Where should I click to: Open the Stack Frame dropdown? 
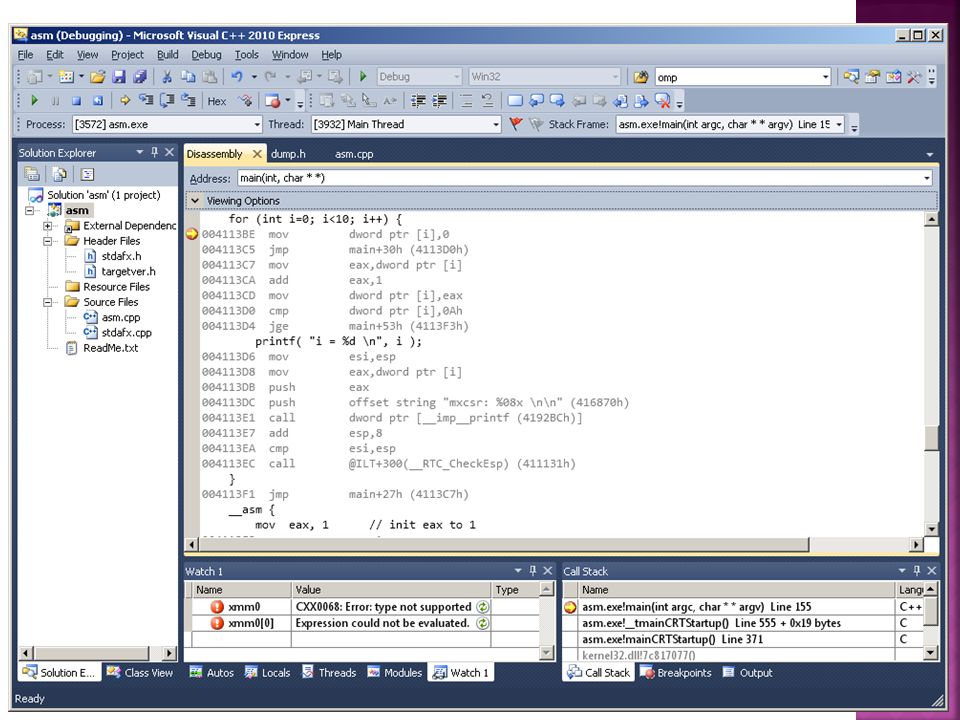click(839, 125)
